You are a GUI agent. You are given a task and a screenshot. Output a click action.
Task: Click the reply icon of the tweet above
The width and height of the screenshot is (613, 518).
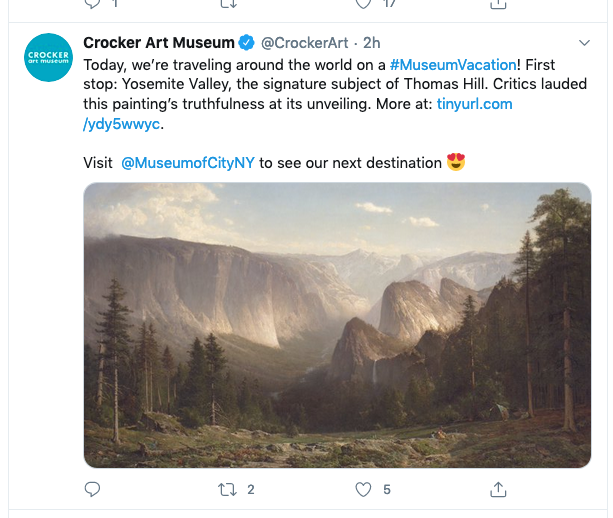tap(93, 4)
